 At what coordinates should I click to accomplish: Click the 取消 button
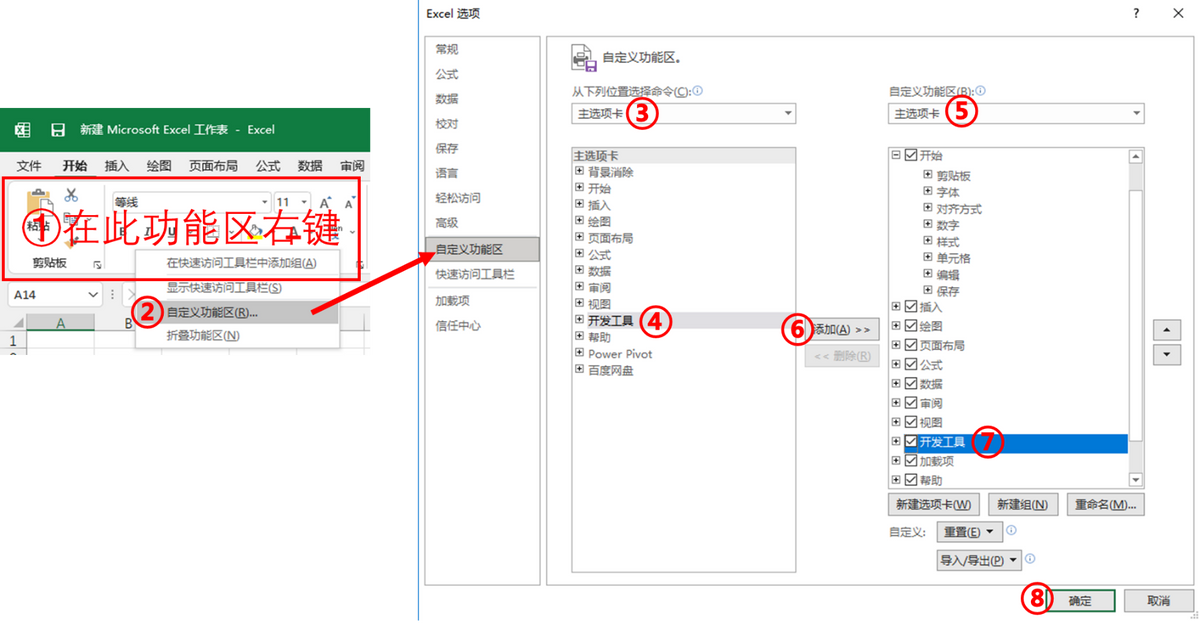pyautogui.click(x=1159, y=600)
